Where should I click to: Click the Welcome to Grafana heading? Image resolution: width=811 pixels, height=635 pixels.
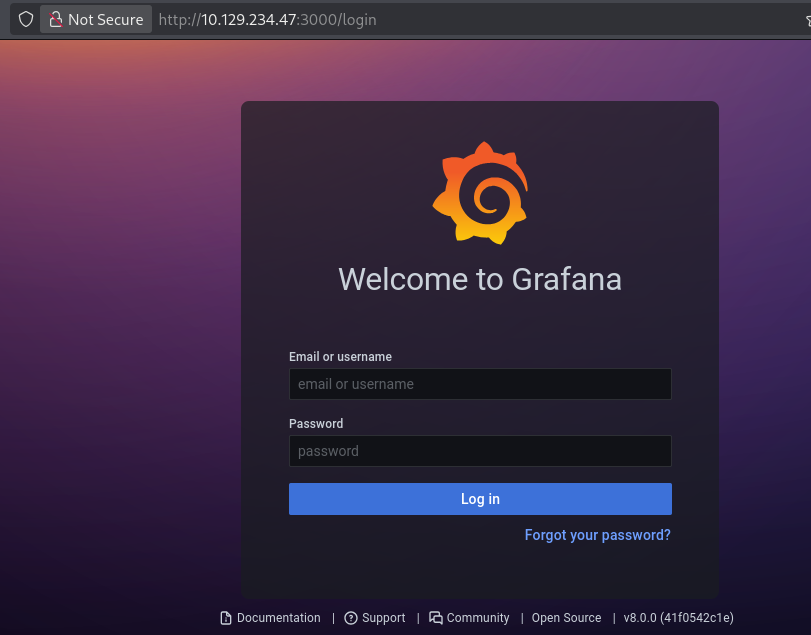[480, 279]
